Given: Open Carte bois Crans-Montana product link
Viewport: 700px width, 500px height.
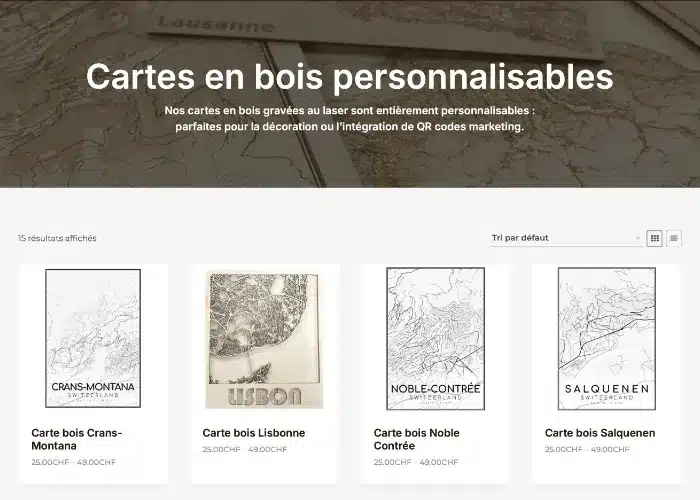Looking at the screenshot, I should coord(77,439).
